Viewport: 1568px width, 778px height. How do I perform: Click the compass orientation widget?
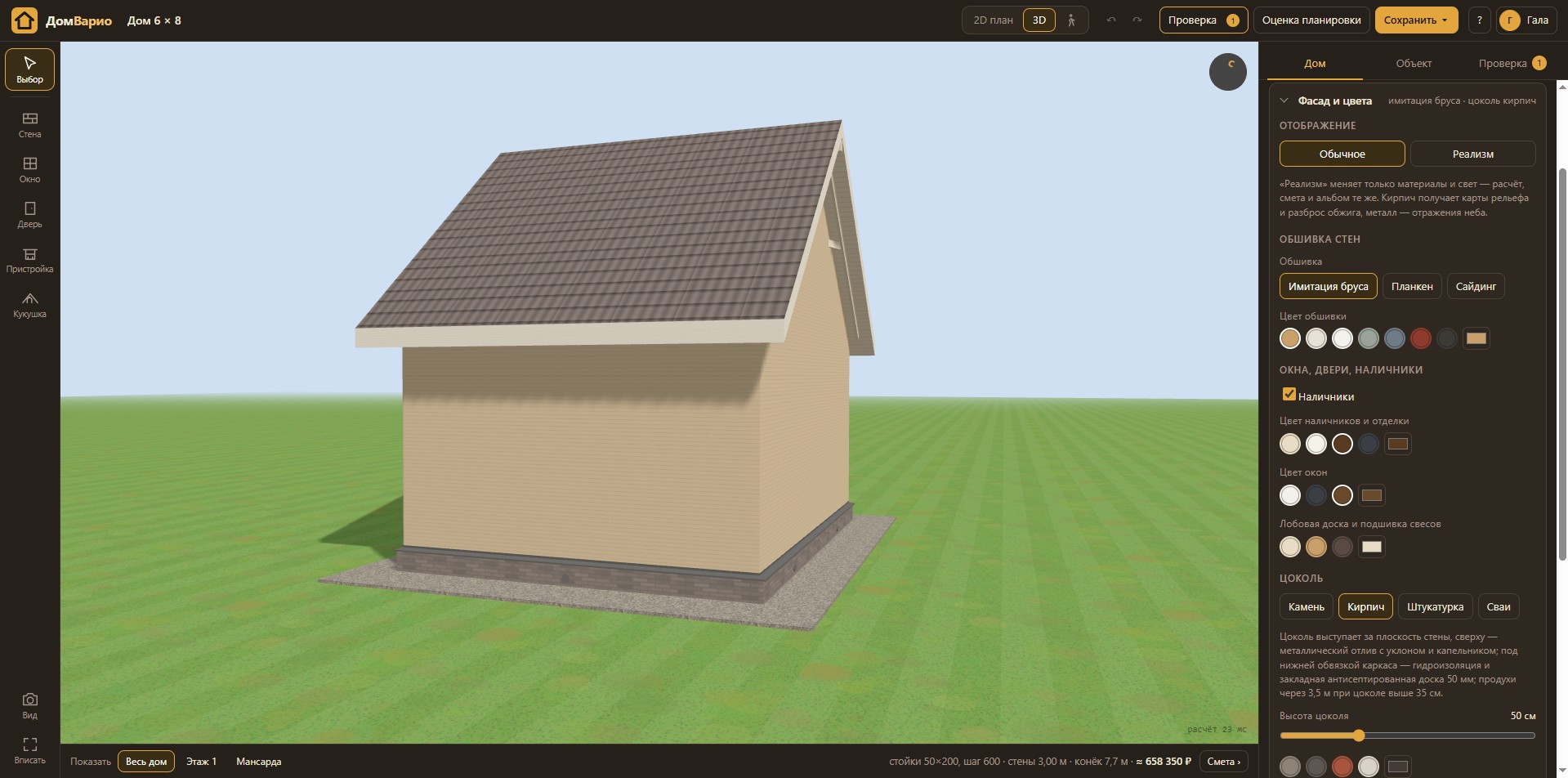coord(1227,72)
